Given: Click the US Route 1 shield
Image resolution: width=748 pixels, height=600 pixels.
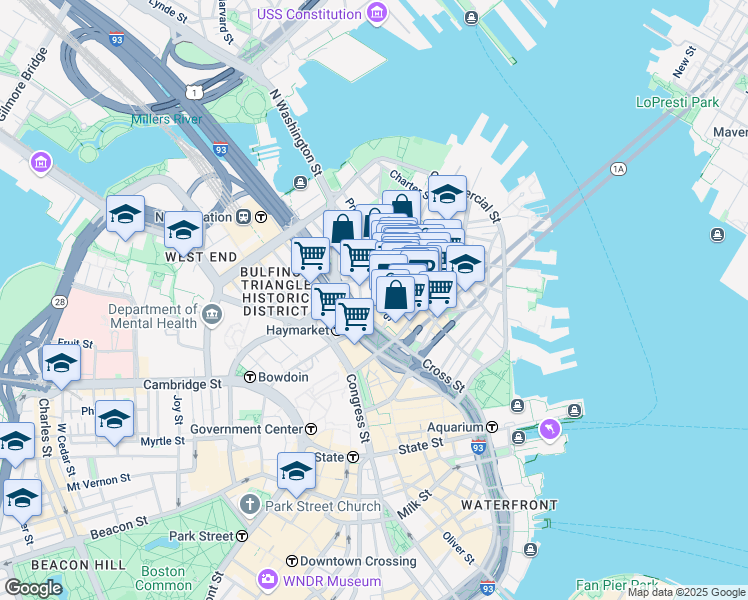Looking at the screenshot, I should point(194,92).
